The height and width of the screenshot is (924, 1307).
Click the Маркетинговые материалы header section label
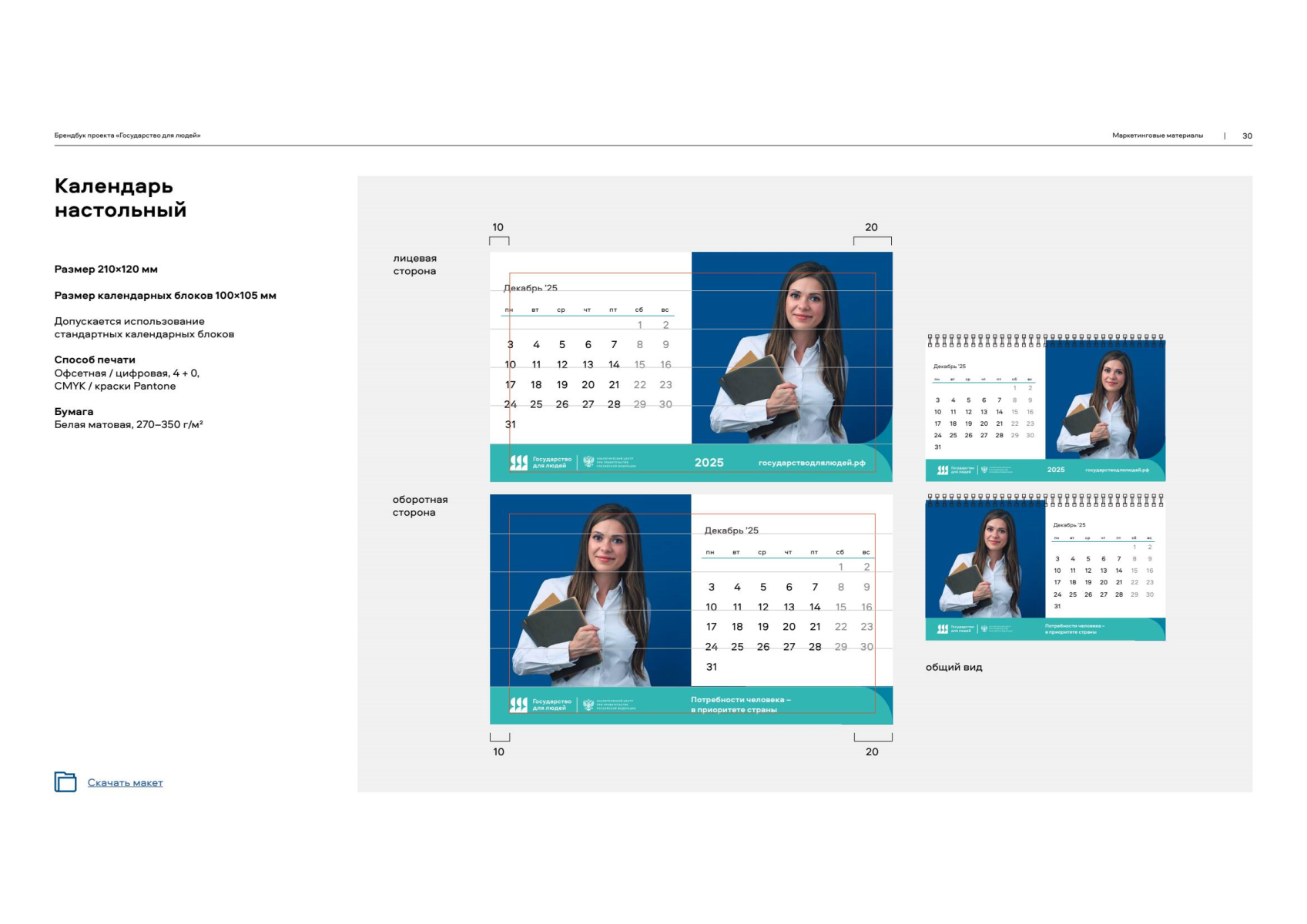pos(1157,136)
